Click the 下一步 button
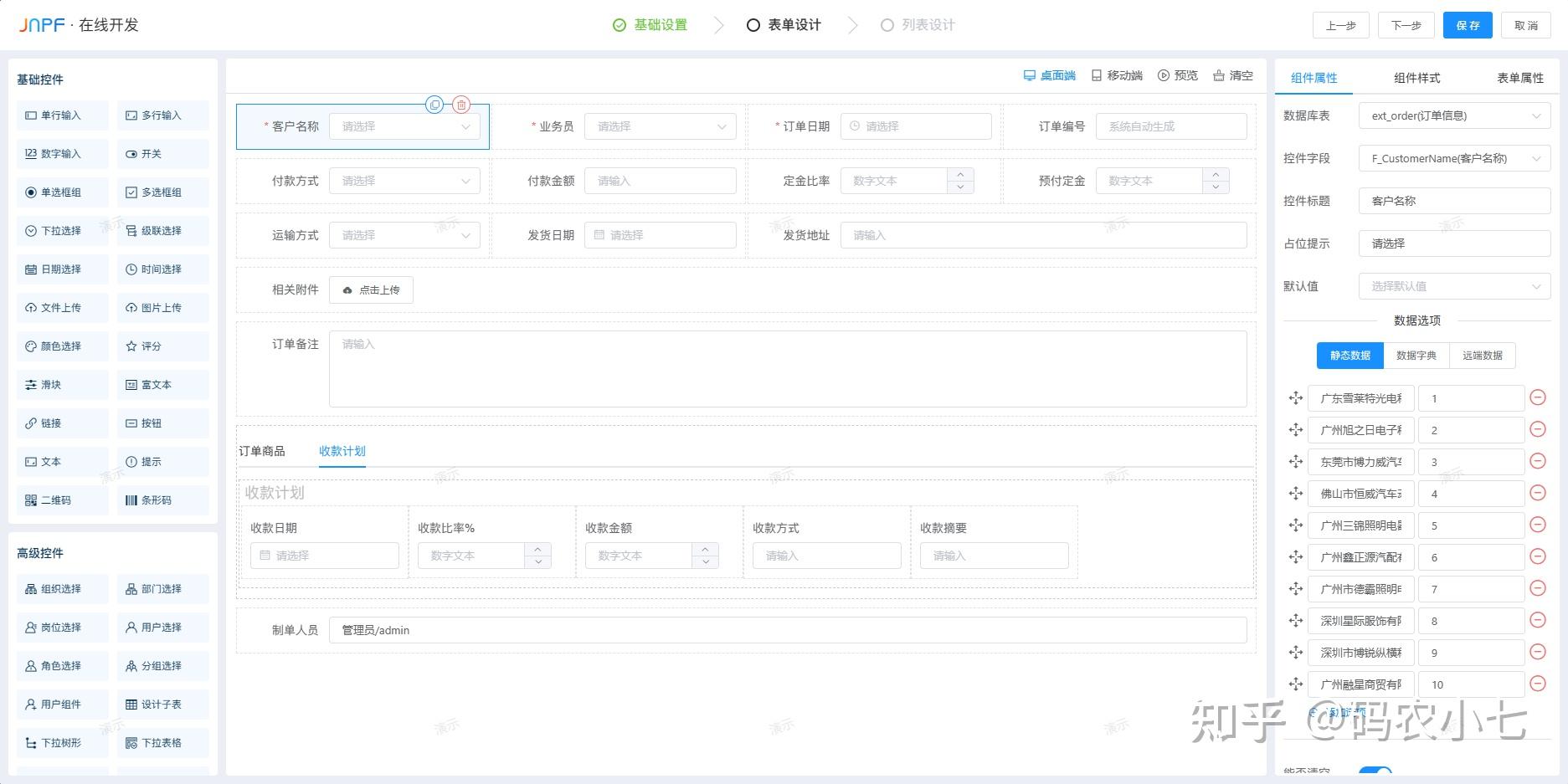The height and width of the screenshot is (784, 1568). [x=1406, y=25]
